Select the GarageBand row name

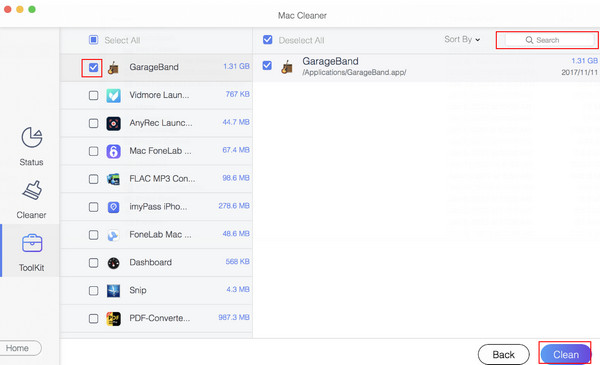pos(154,67)
